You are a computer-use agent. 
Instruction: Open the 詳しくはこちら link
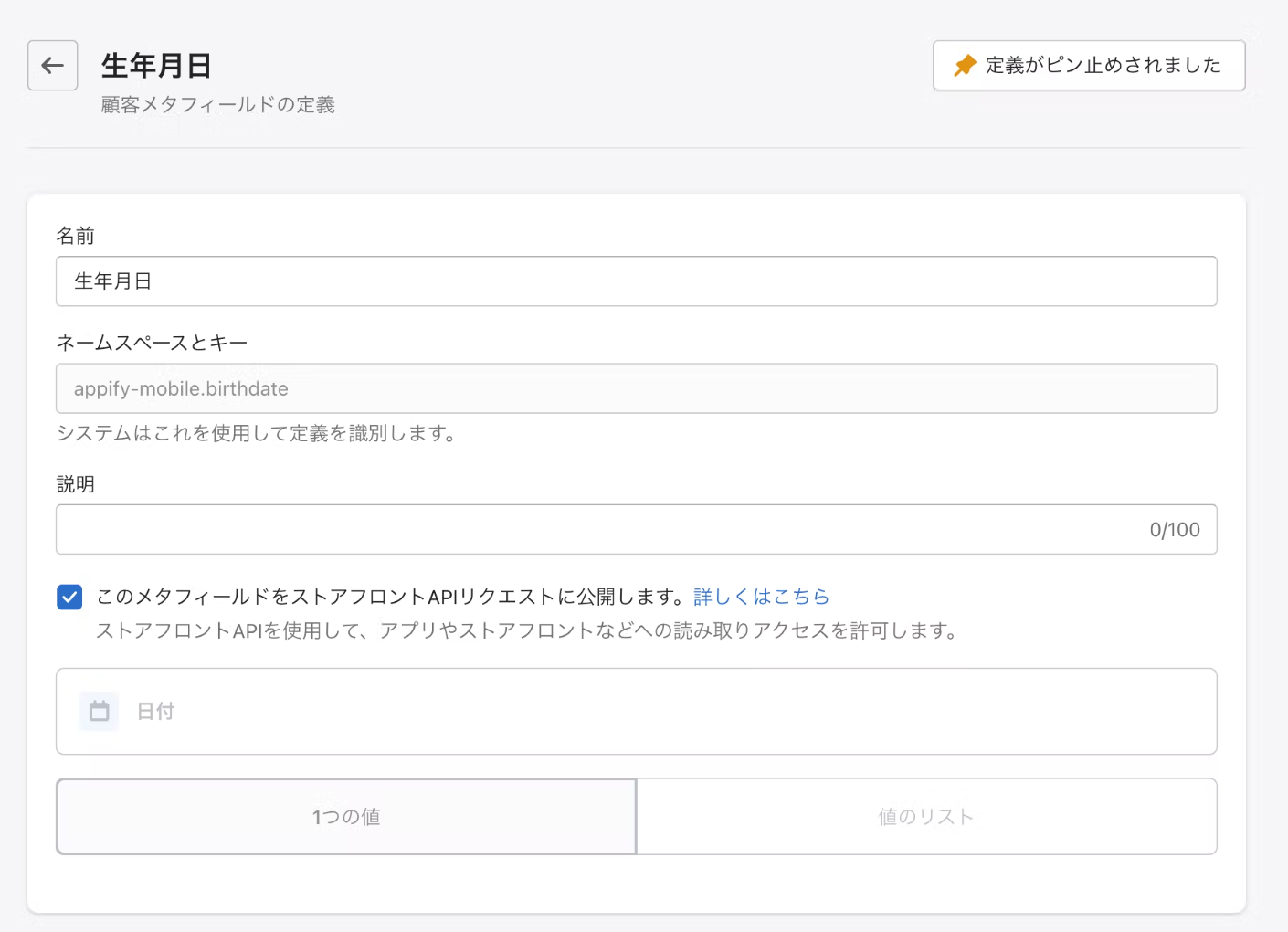[761, 597]
